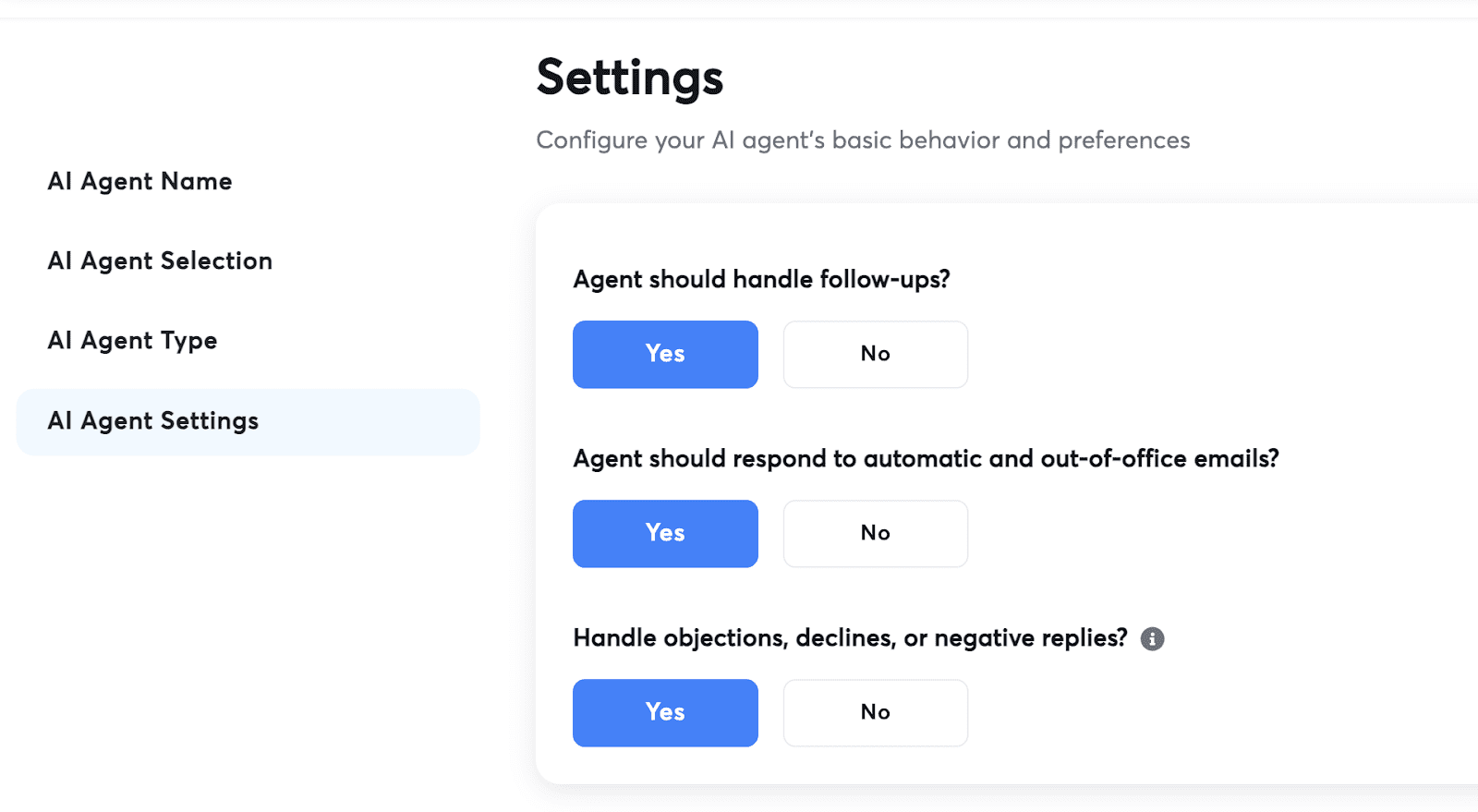Click the word 'Name' in AI Agent Name
The image size is (1478, 812).
pos(196,181)
